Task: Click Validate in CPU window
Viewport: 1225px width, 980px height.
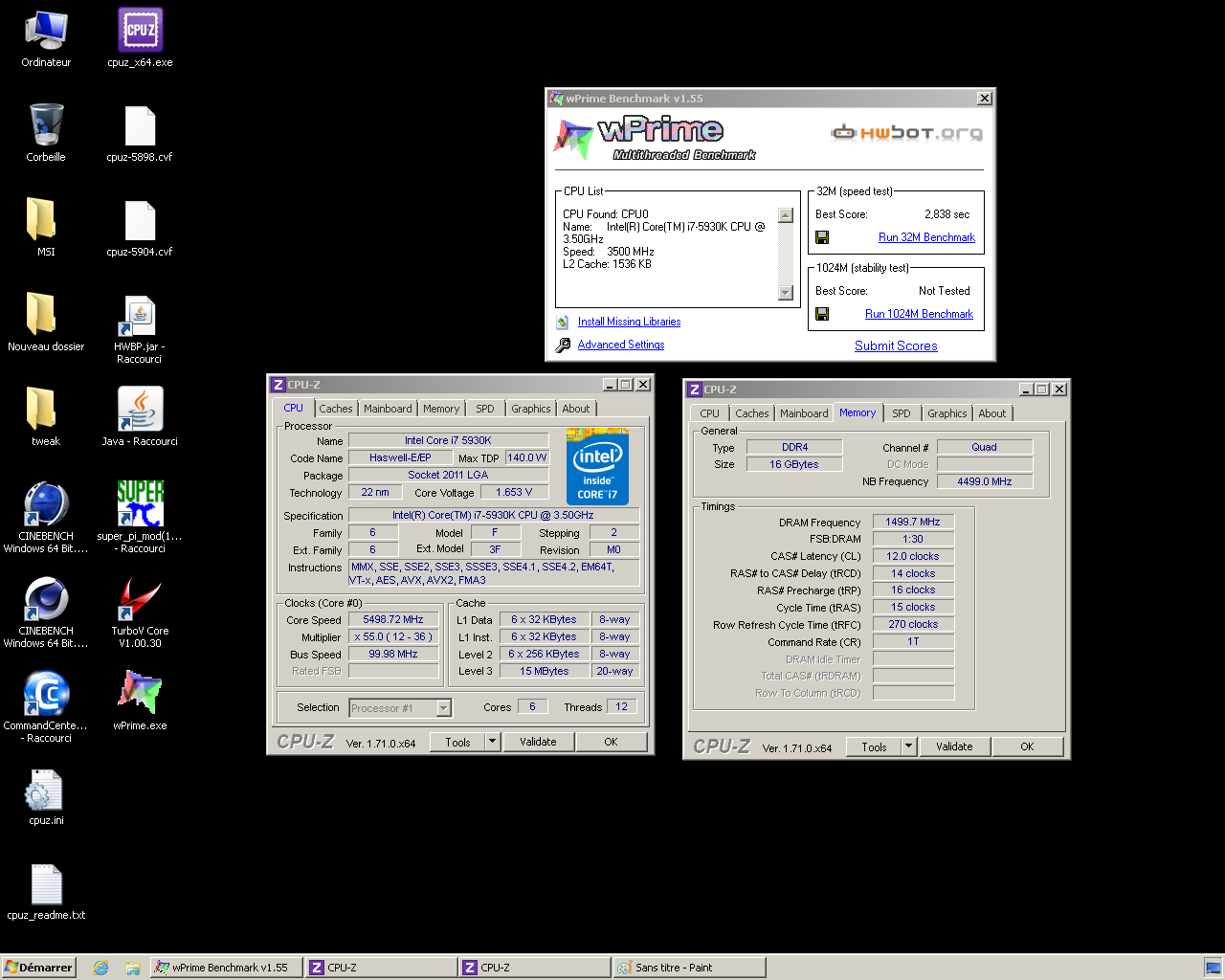Action: (x=538, y=742)
